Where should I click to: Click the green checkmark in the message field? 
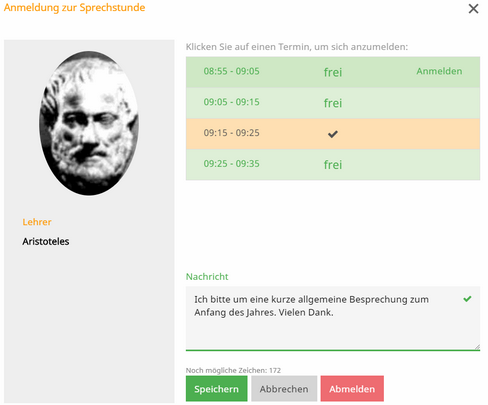[x=467, y=299]
